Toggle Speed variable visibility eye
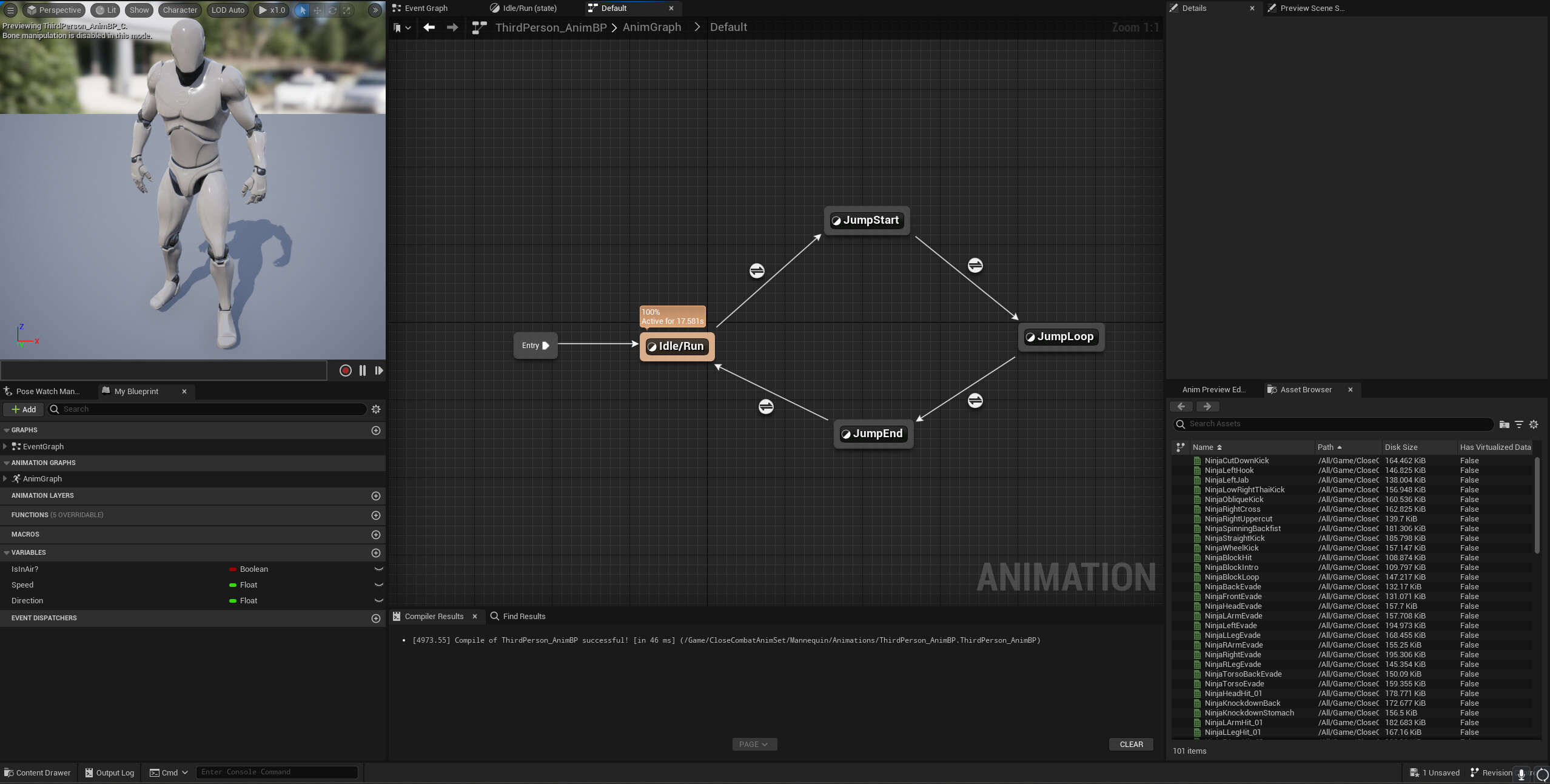 pos(378,585)
